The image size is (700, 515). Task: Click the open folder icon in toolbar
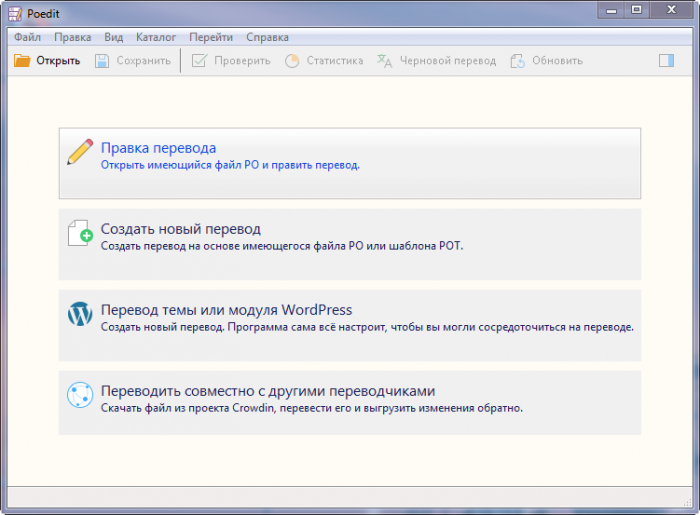pyautogui.click(x=22, y=61)
